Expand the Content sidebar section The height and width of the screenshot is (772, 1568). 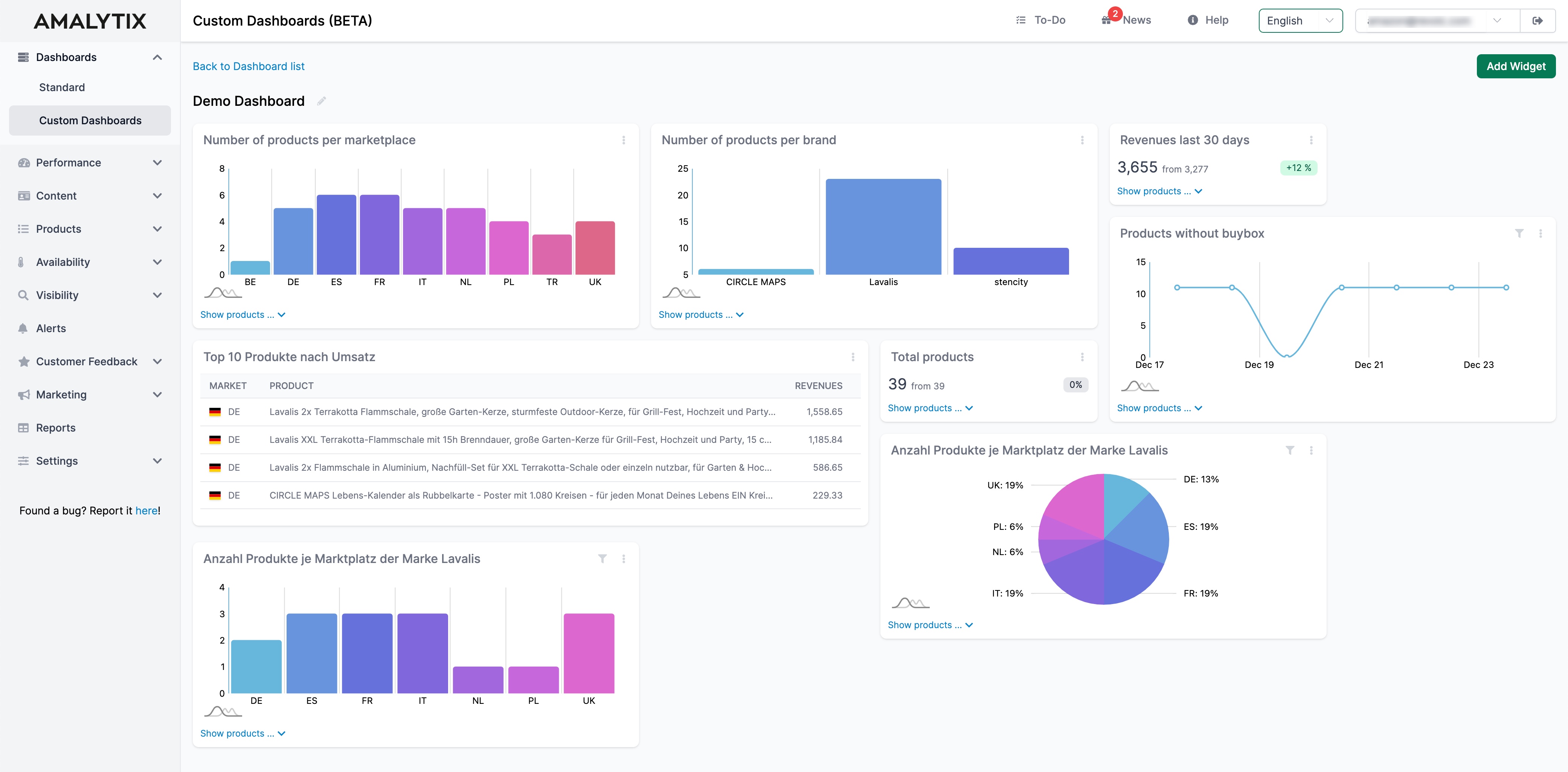click(157, 196)
